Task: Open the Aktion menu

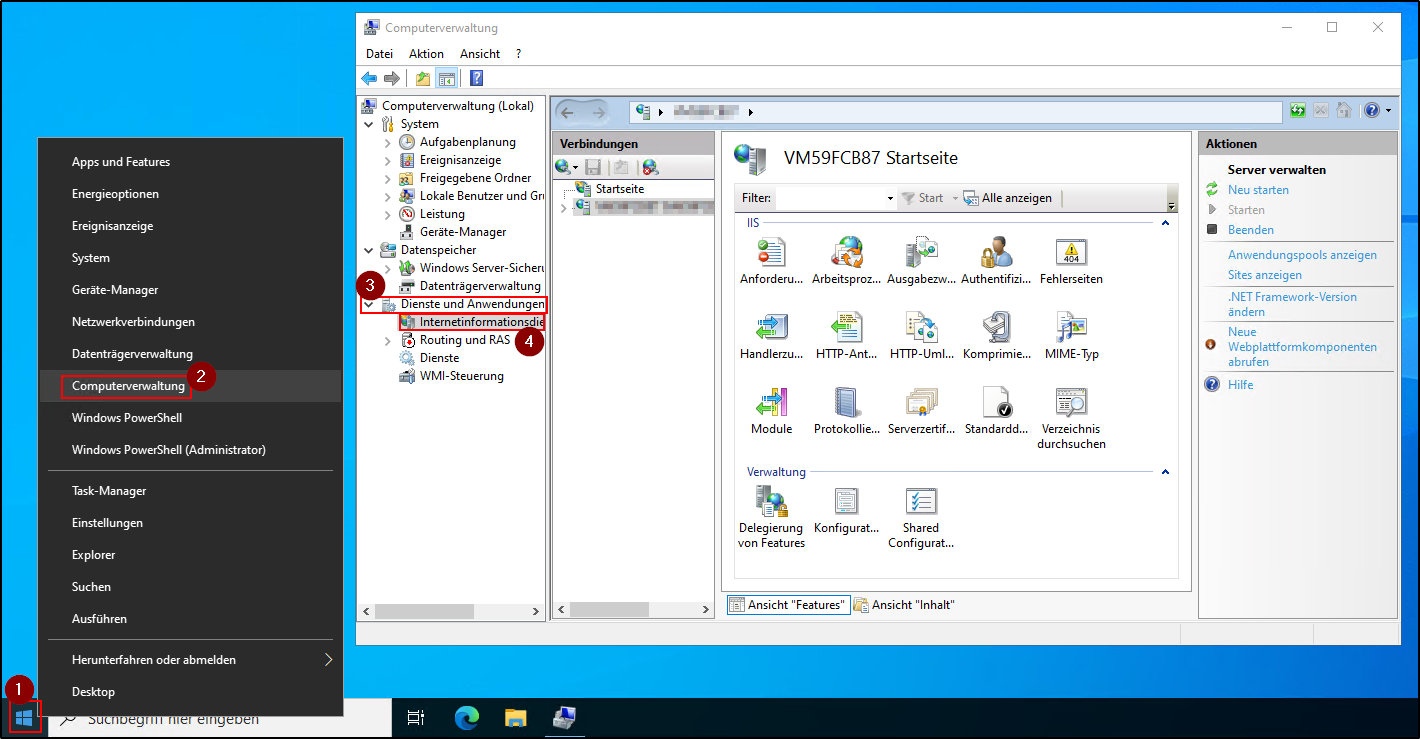Action: point(426,53)
